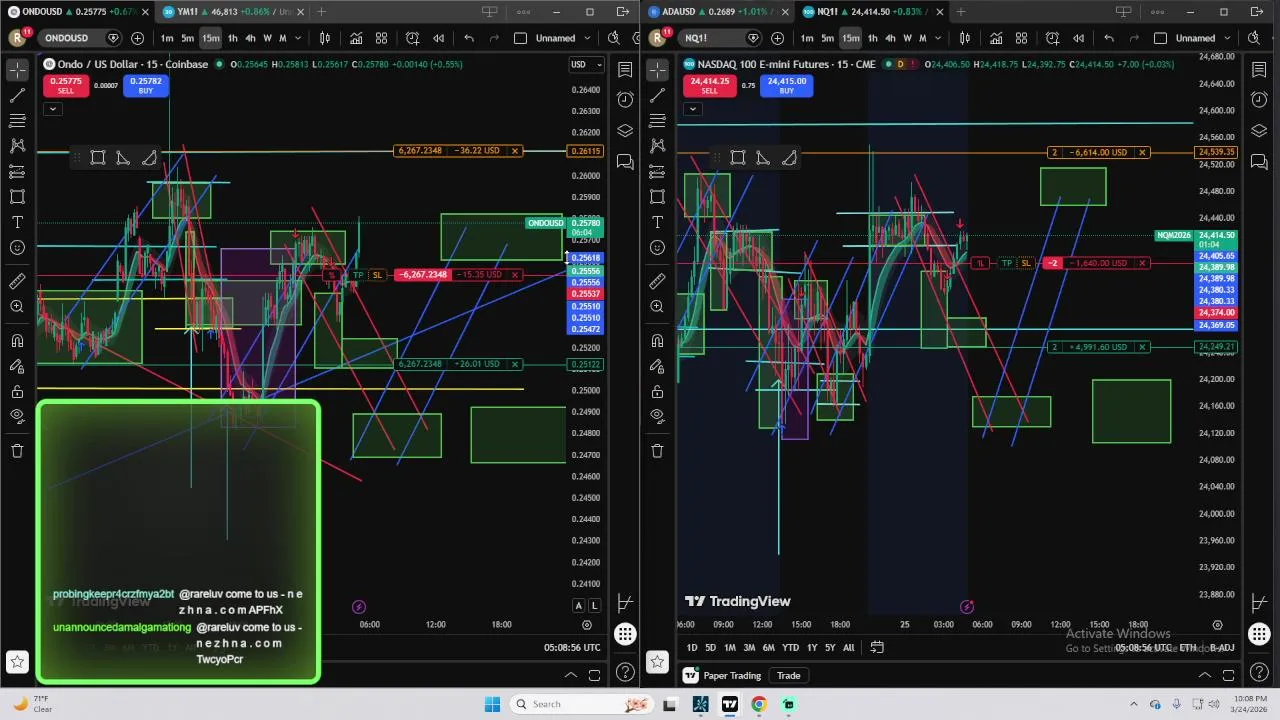Open chat panel icon in right window sidebar

point(1259,162)
